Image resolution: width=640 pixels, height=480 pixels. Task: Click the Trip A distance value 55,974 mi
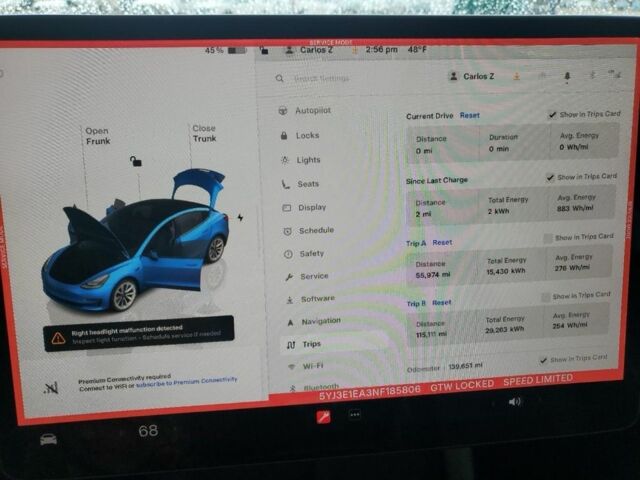point(433,275)
